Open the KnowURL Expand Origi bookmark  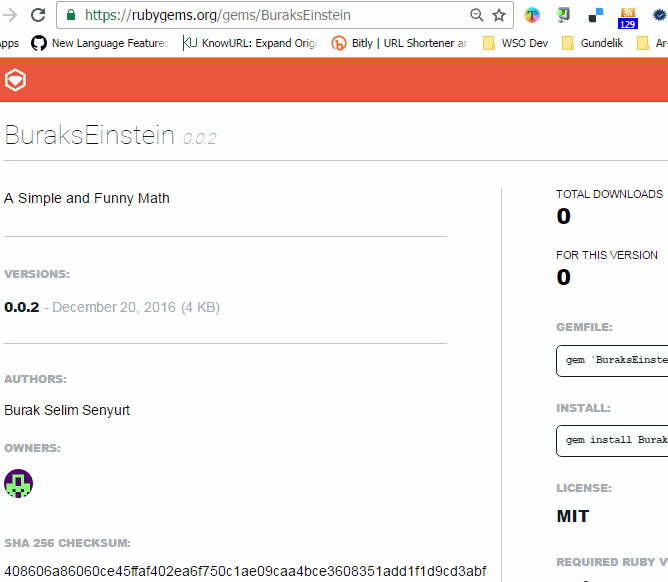pos(250,43)
